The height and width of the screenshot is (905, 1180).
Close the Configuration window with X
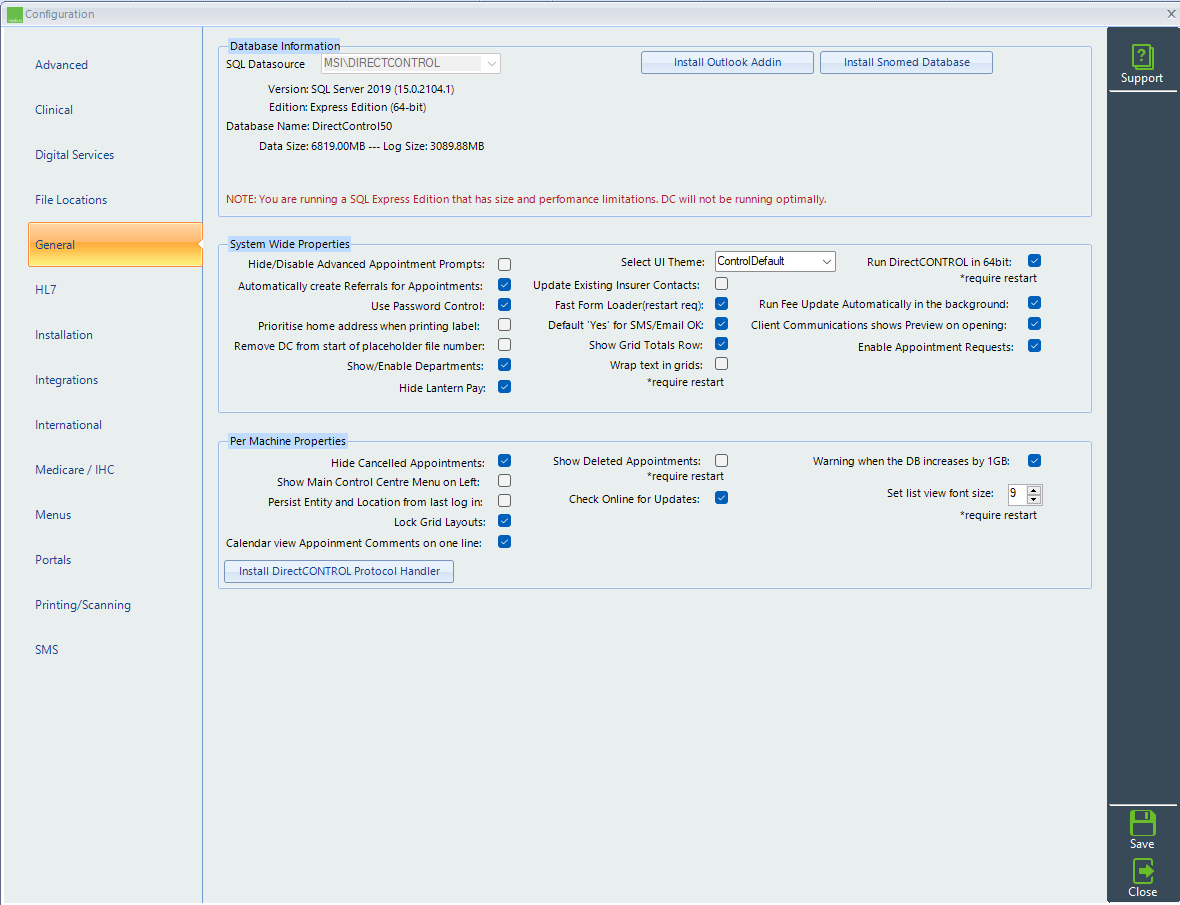(x=1171, y=14)
